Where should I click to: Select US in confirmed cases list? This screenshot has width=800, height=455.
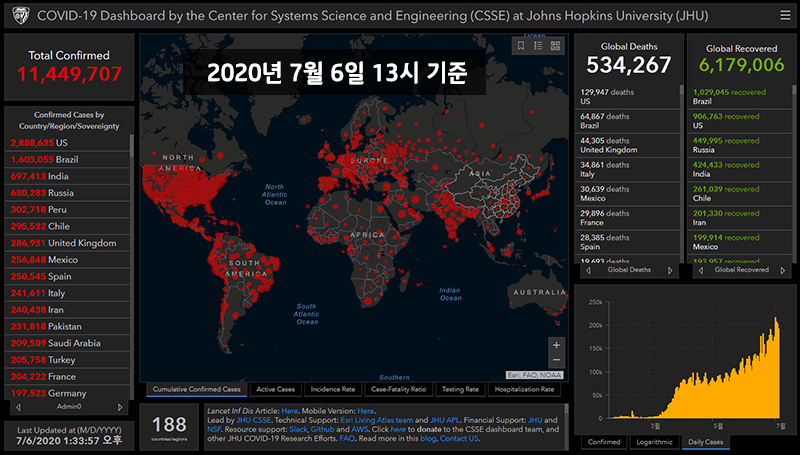[x=67, y=143]
